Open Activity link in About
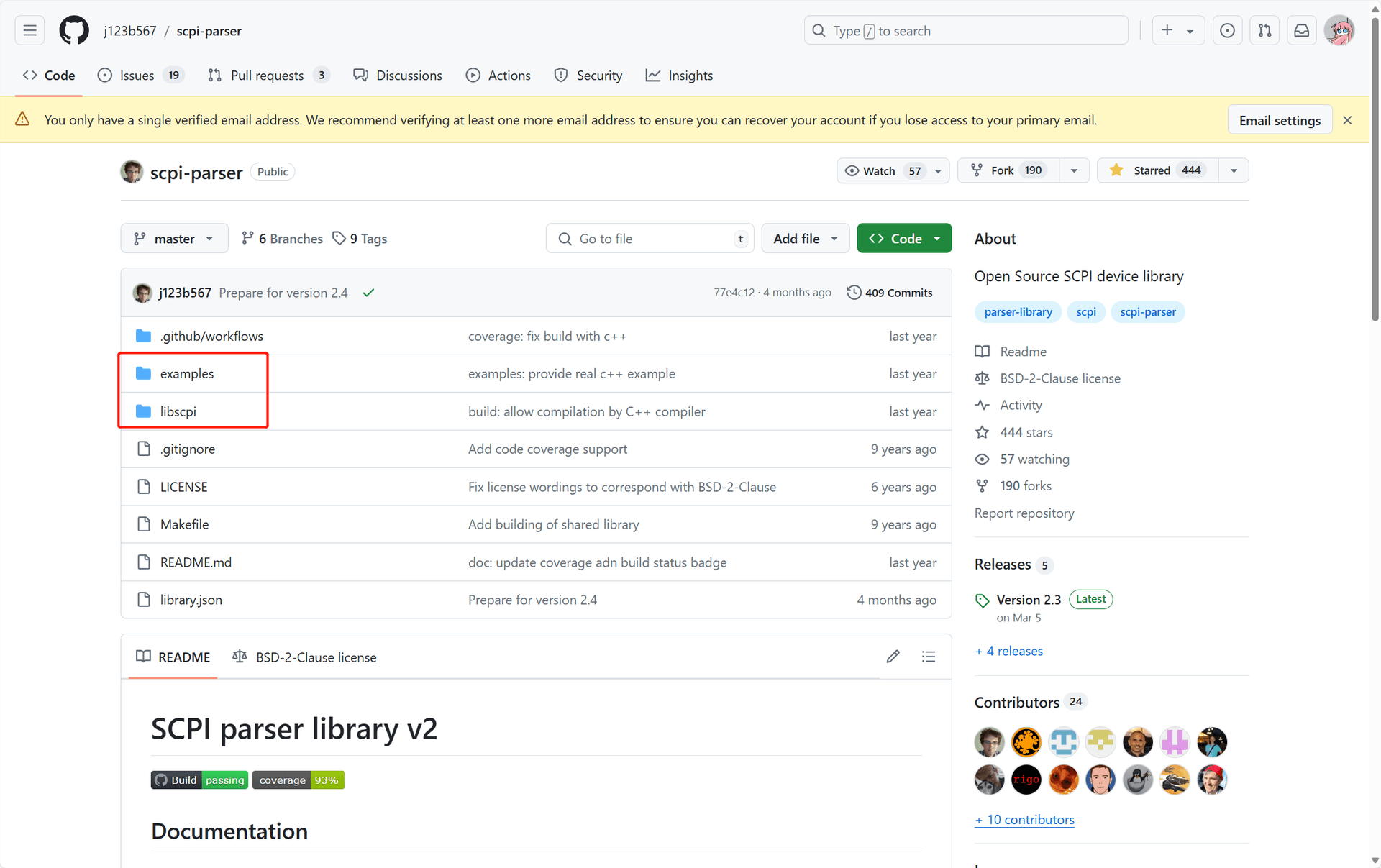The image size is (1381, 868). coord(1008,406)
